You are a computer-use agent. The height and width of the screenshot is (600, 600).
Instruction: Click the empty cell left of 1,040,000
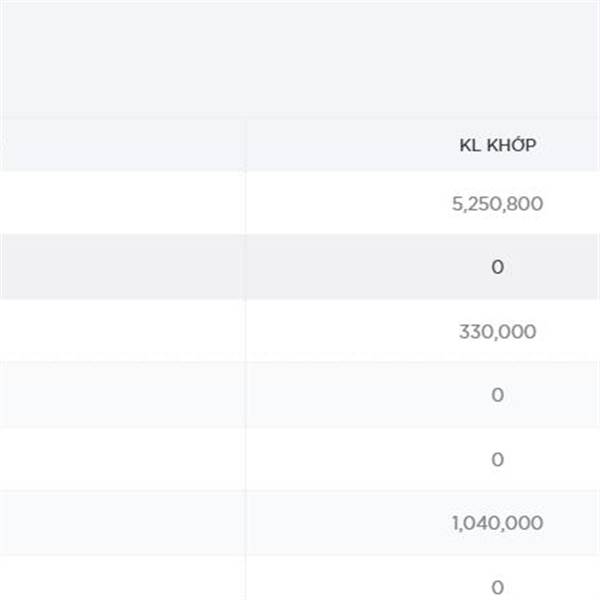(x=122, y=523)
